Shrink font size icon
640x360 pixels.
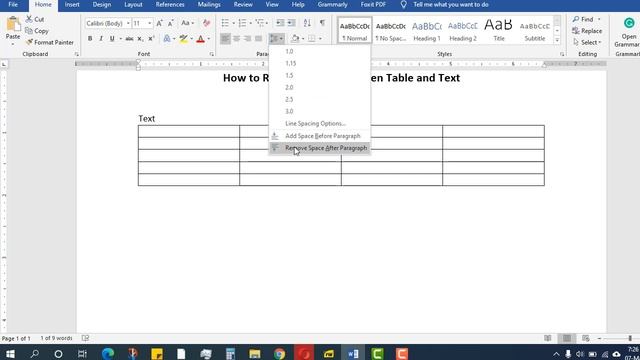[171, 23]
